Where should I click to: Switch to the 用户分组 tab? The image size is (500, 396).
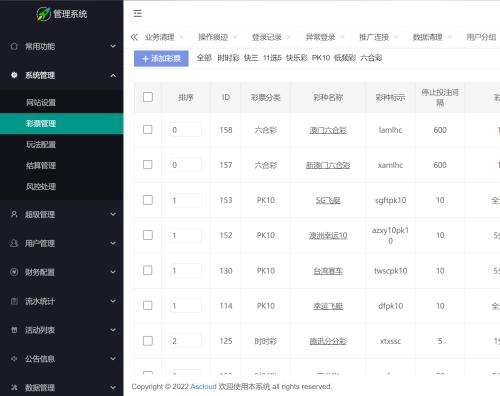[x=481, y=37]
